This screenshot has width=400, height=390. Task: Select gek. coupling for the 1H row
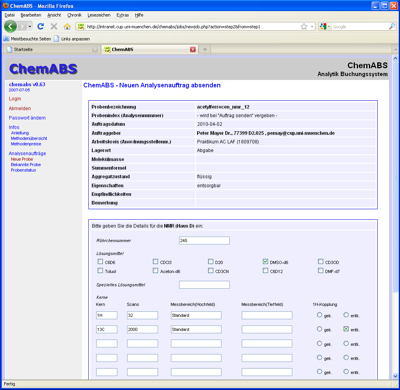tap(319, 315)
